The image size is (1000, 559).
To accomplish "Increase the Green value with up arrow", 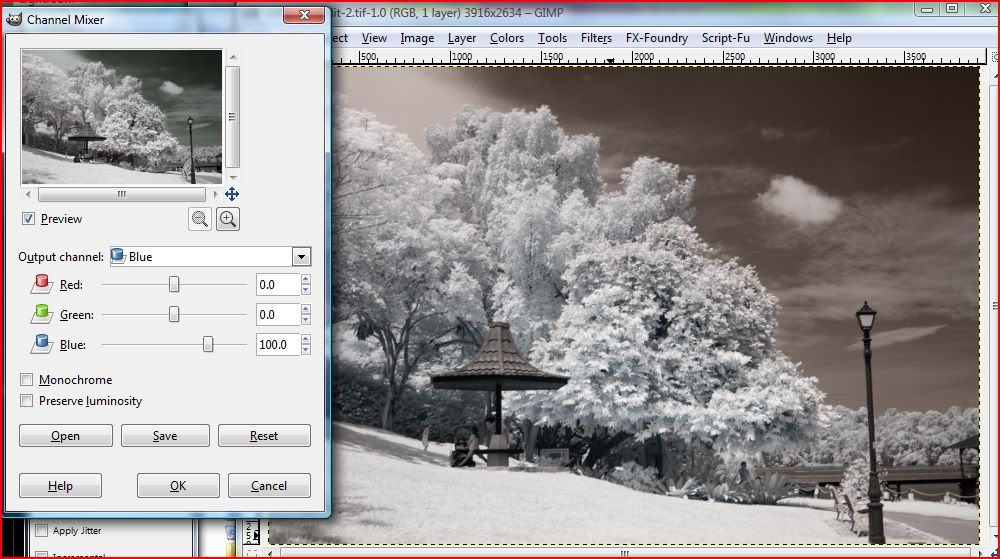I will coord(305,310).
